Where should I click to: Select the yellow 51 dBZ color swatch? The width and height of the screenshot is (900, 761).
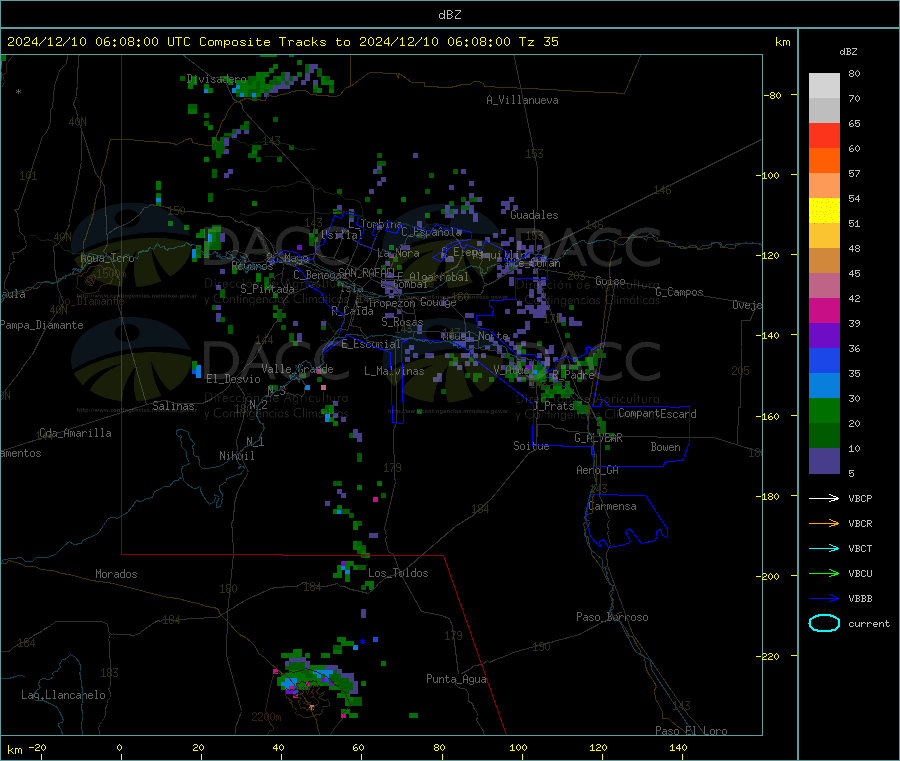point(824,211)
